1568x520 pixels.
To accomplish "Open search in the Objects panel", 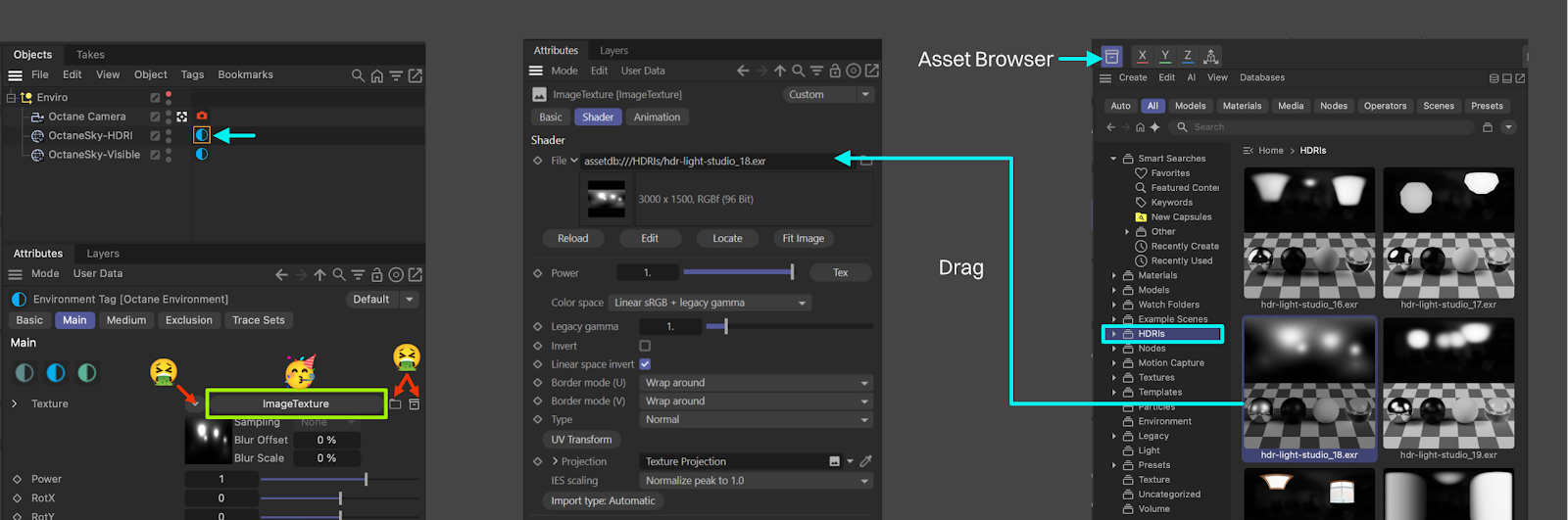I will point(358,75).
